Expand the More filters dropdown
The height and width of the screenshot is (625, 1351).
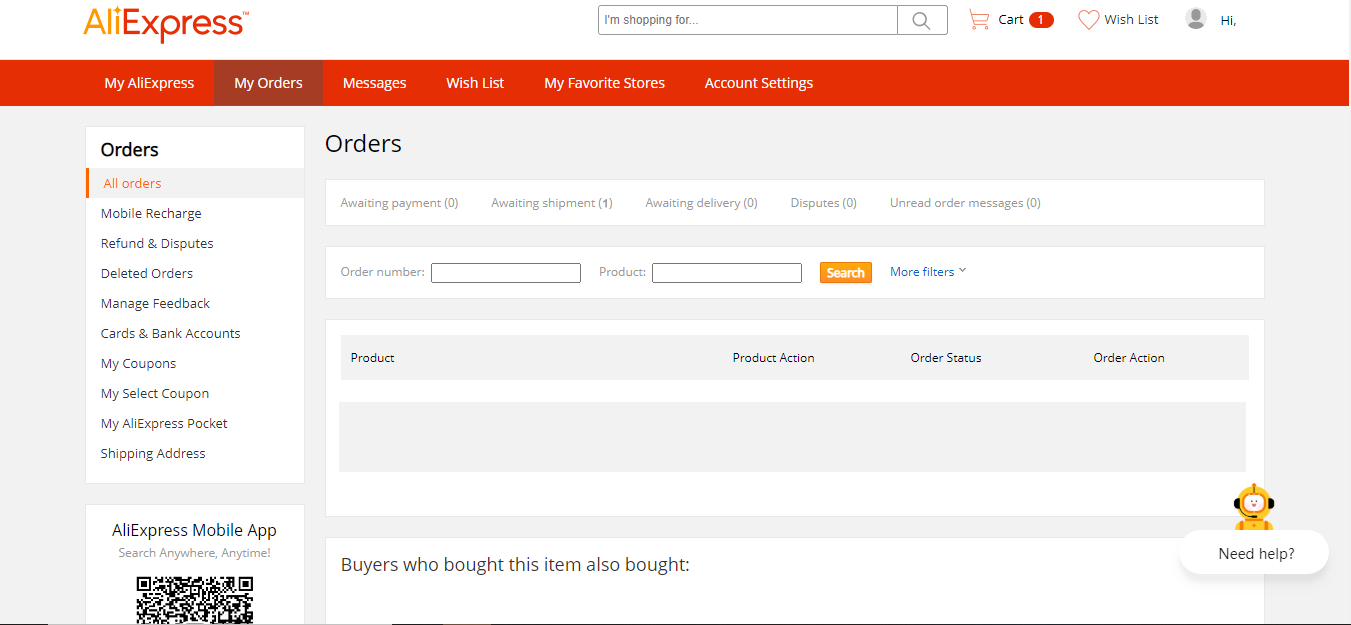coord(928,271)
